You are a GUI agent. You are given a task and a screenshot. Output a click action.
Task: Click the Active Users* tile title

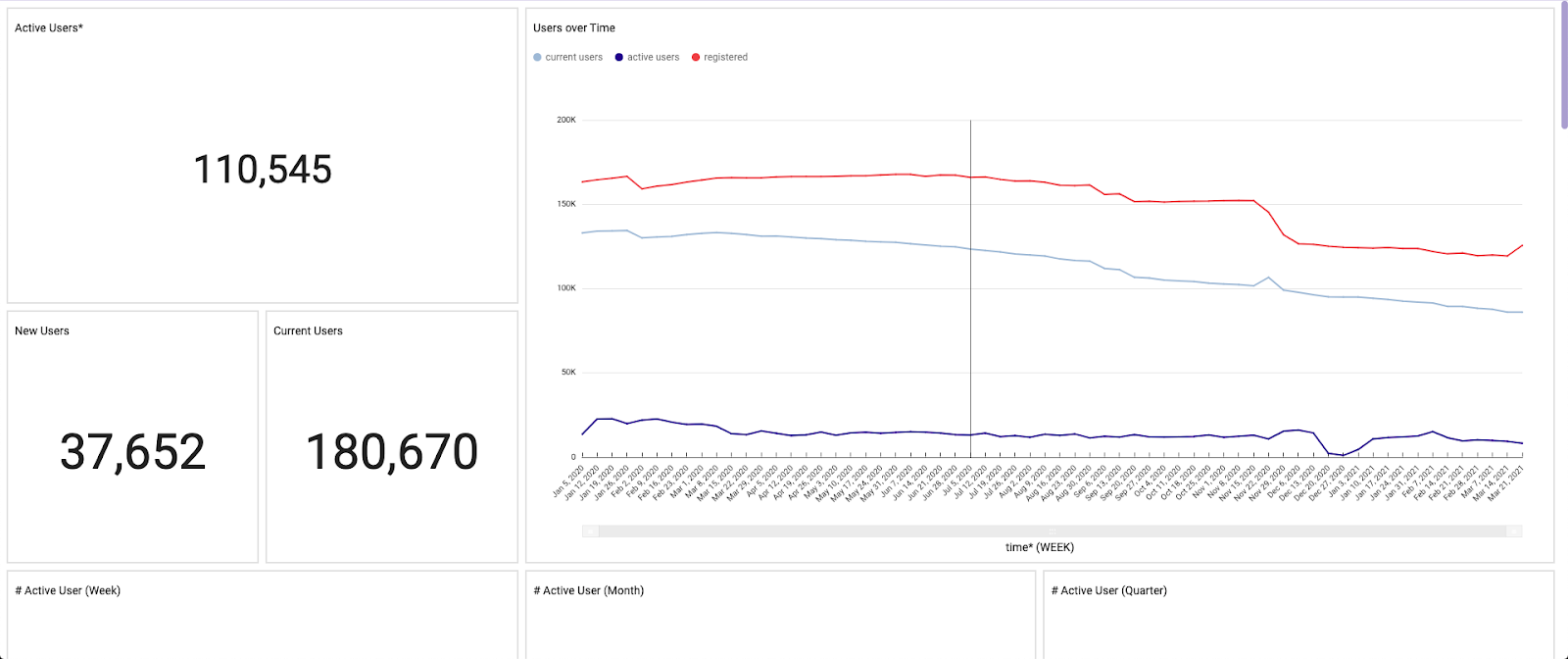49,28
